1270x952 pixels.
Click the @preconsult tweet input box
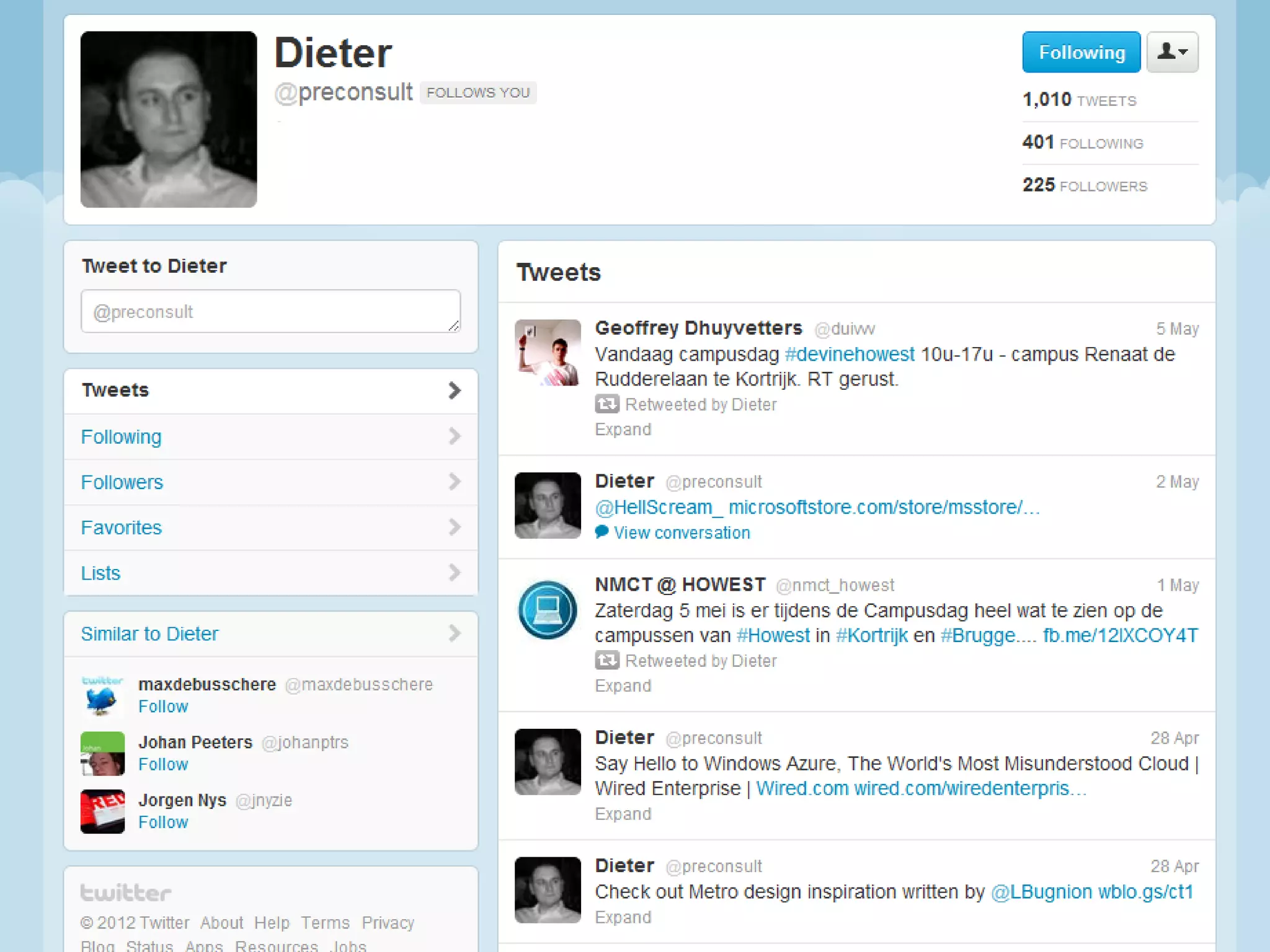pos(271,311)
